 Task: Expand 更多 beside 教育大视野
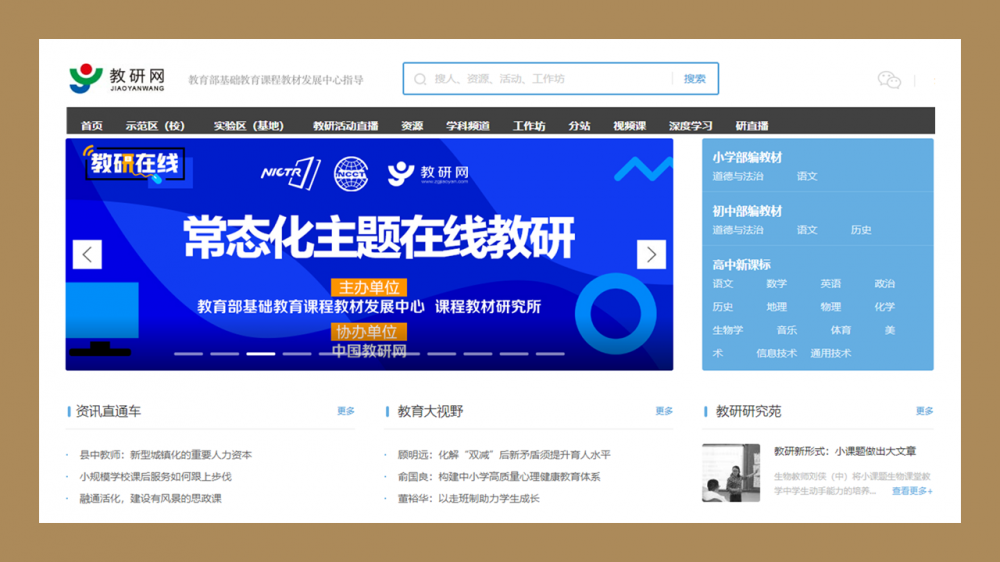coord(664,411)
